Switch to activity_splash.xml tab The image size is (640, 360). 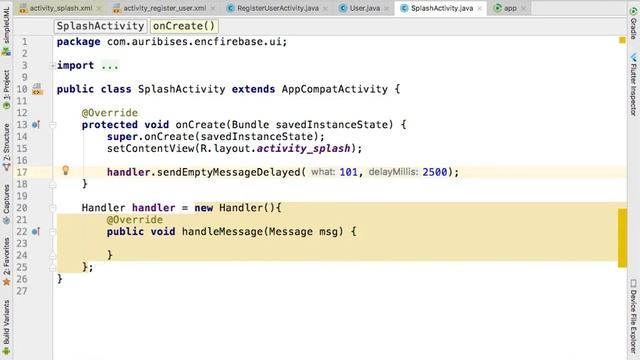click(61, 8)
